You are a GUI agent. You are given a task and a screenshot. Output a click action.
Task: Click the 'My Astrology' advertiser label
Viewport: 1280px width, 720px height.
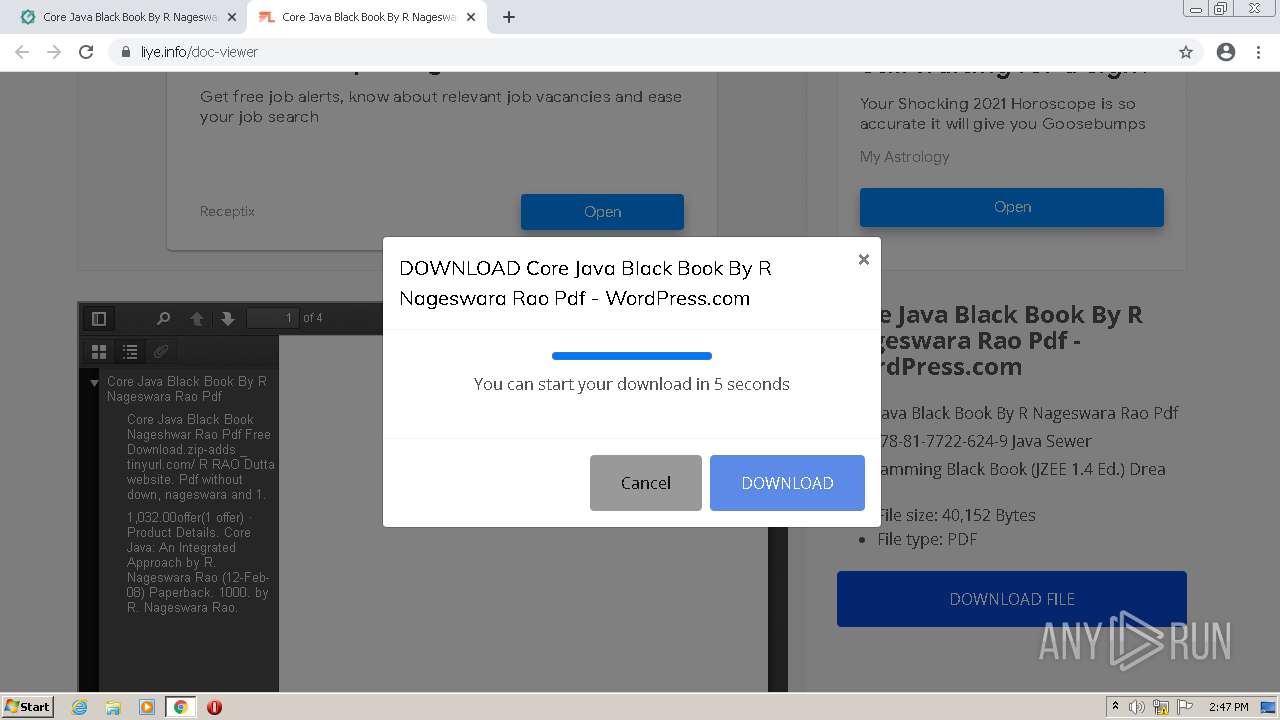coord(904,157)
